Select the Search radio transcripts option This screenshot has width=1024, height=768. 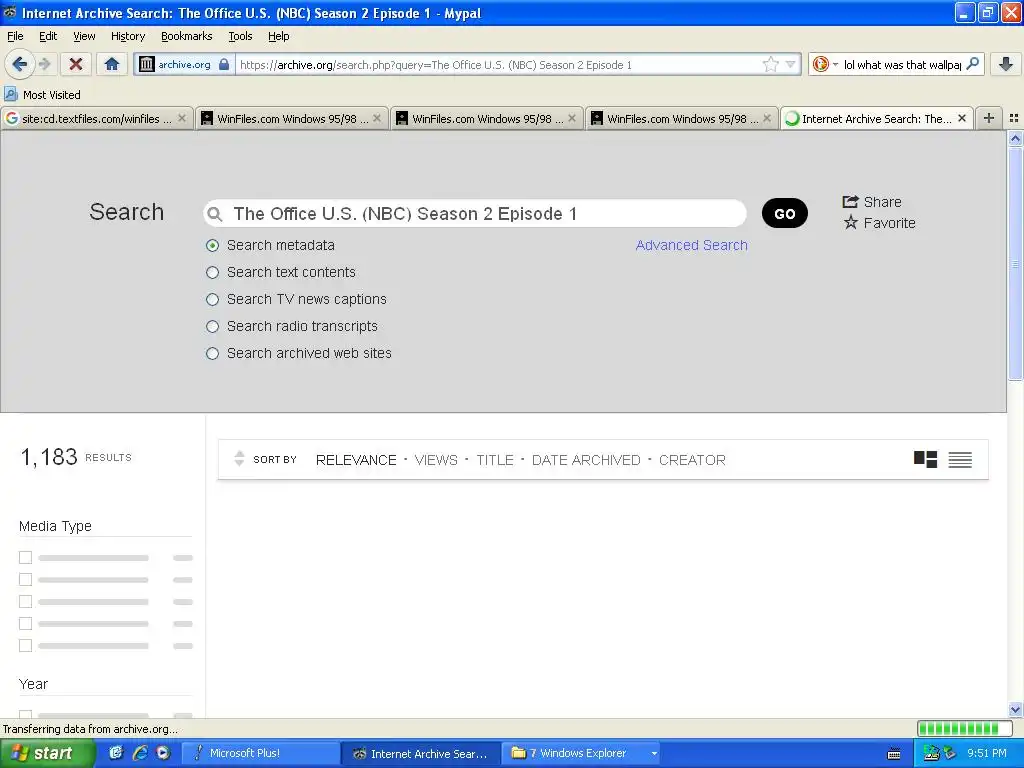tap(212, 327)
